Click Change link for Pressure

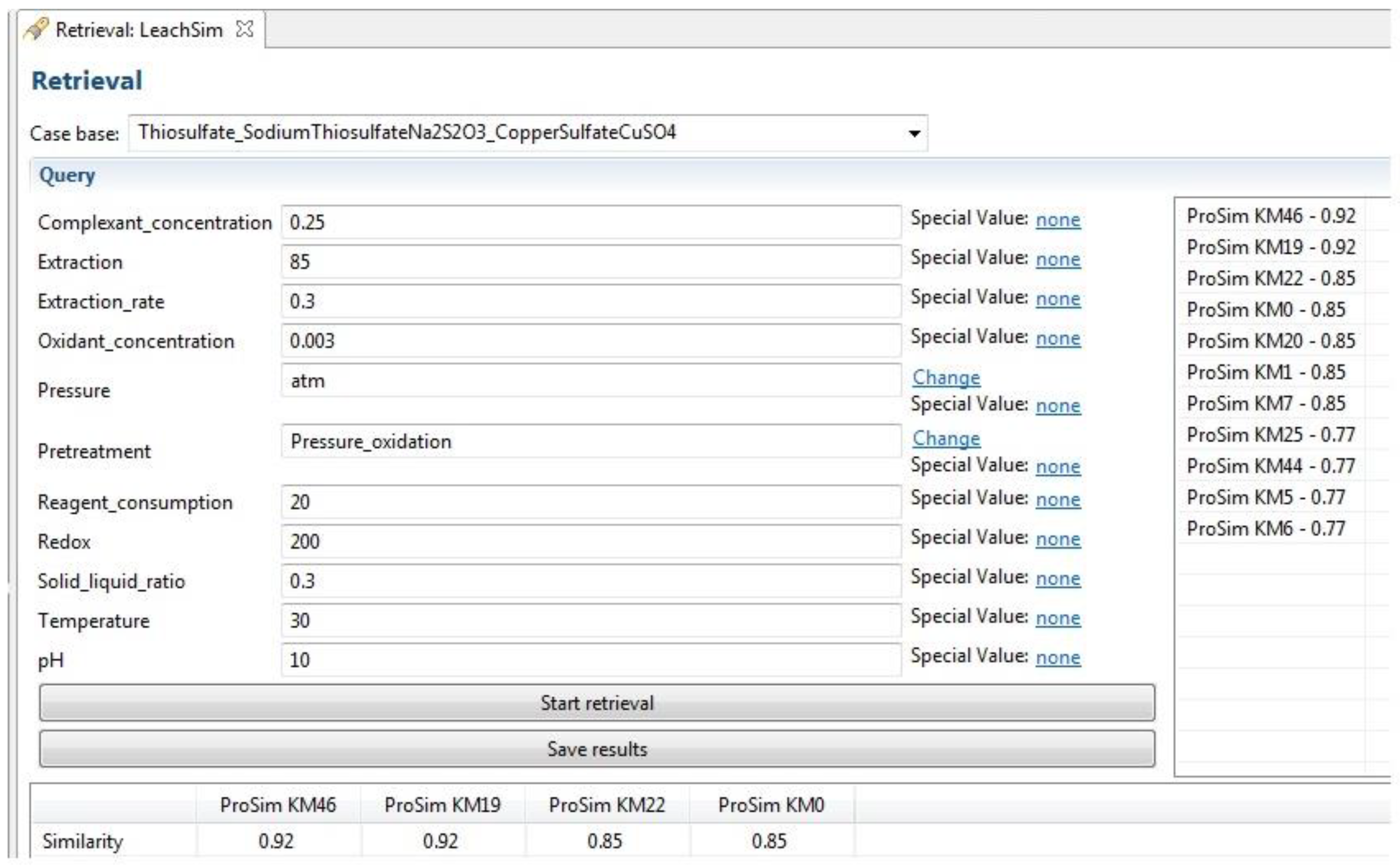[946, 377]
